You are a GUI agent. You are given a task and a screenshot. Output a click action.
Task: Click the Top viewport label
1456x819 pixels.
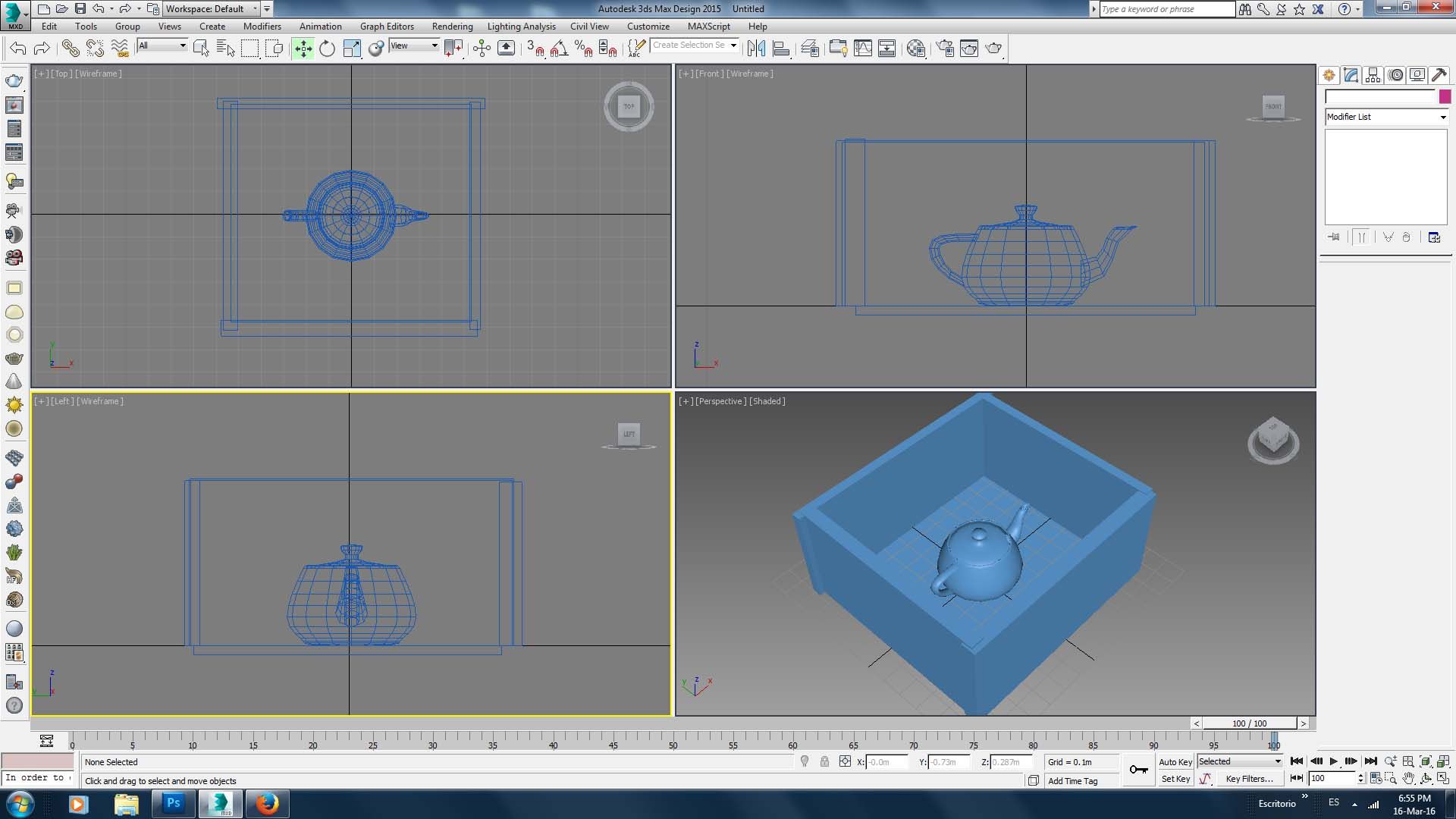point(61,74)
